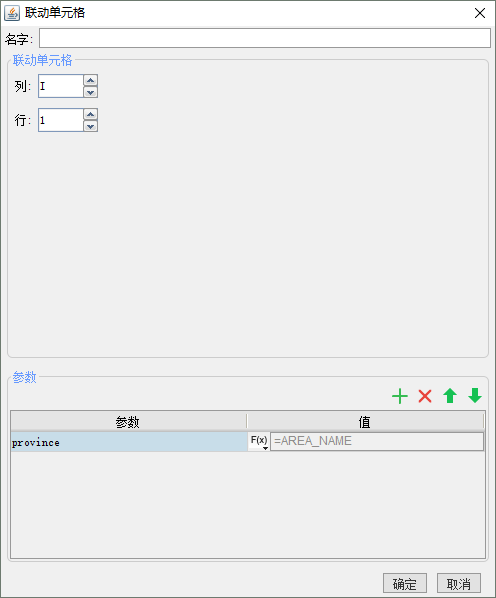
Task: Open the F(x) value type dropdown
Action: pos(259,442)
